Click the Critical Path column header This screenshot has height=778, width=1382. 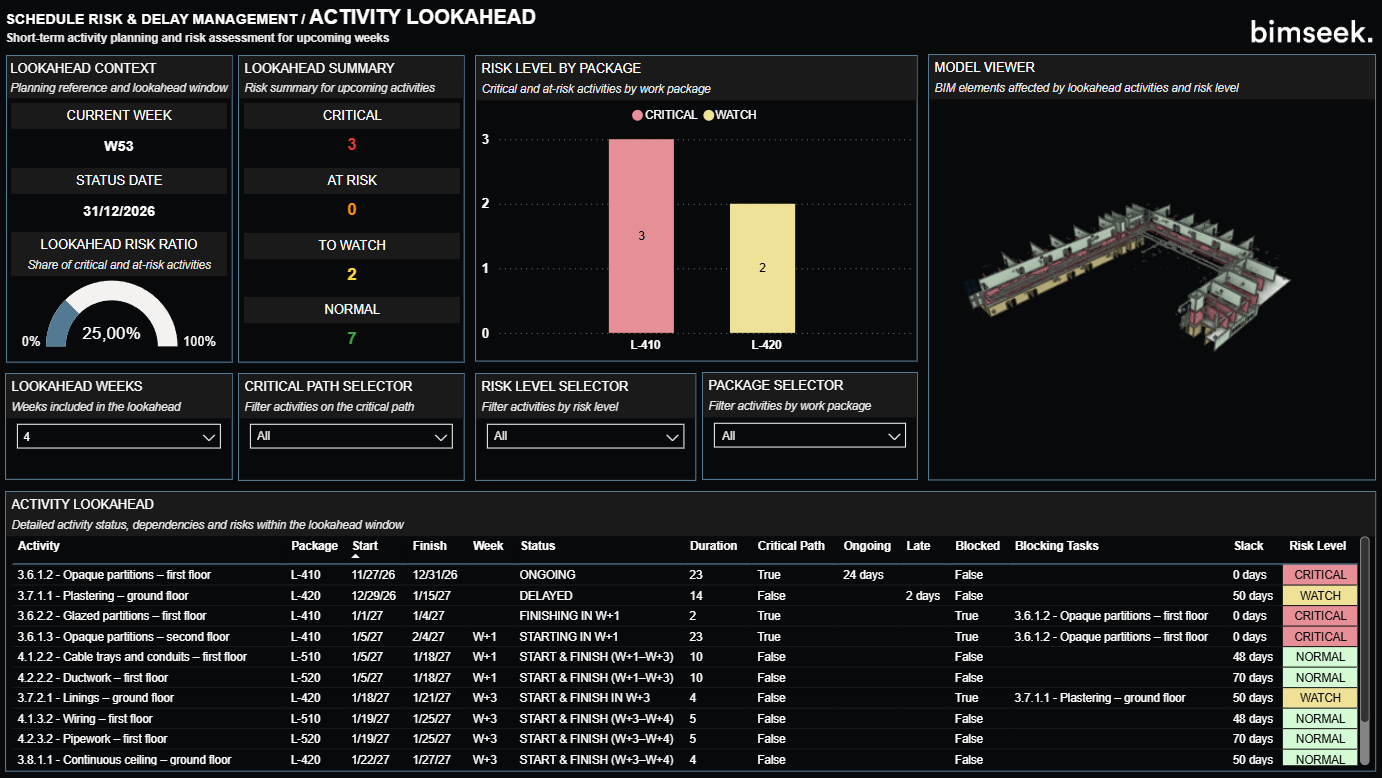(791, 546)
